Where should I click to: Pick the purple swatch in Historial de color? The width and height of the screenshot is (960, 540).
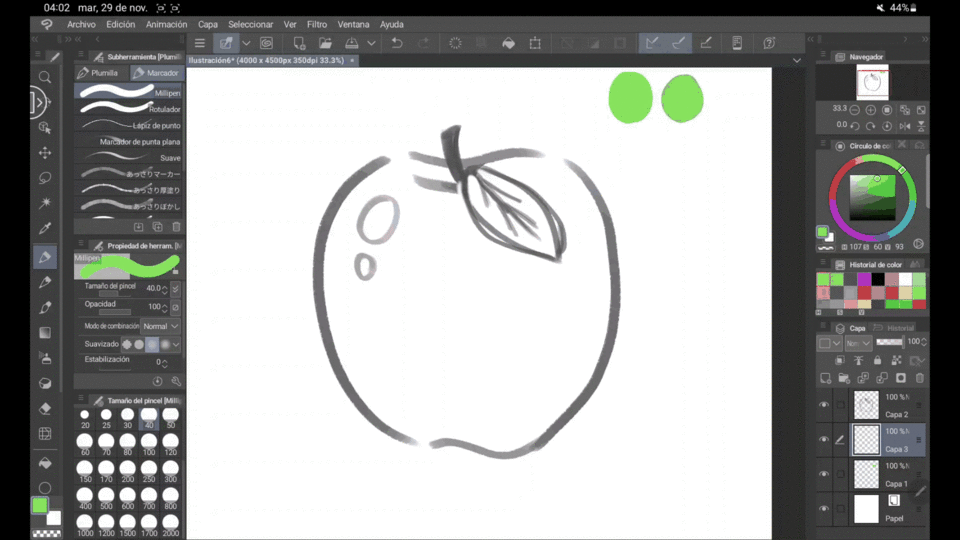point(864,279)
